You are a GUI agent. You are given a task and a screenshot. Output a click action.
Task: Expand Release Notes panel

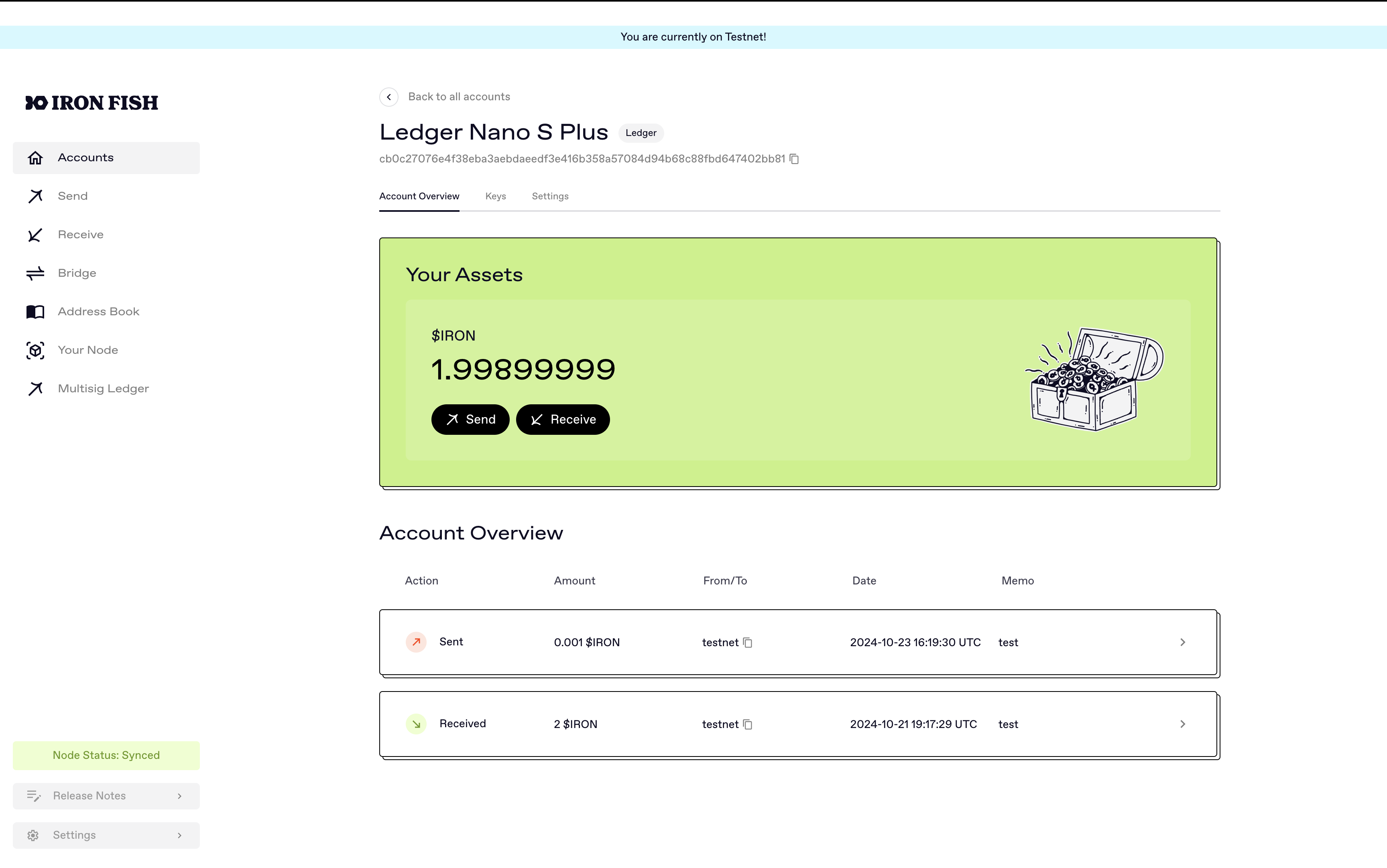coord(106,796)
